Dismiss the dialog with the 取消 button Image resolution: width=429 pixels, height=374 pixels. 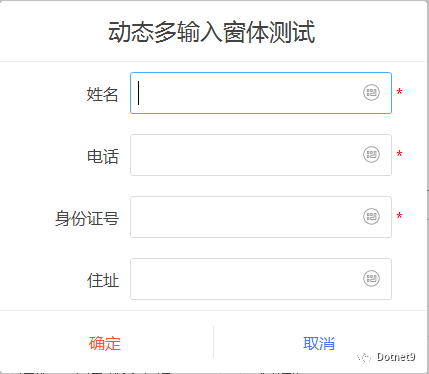click(x=319, y=343)
